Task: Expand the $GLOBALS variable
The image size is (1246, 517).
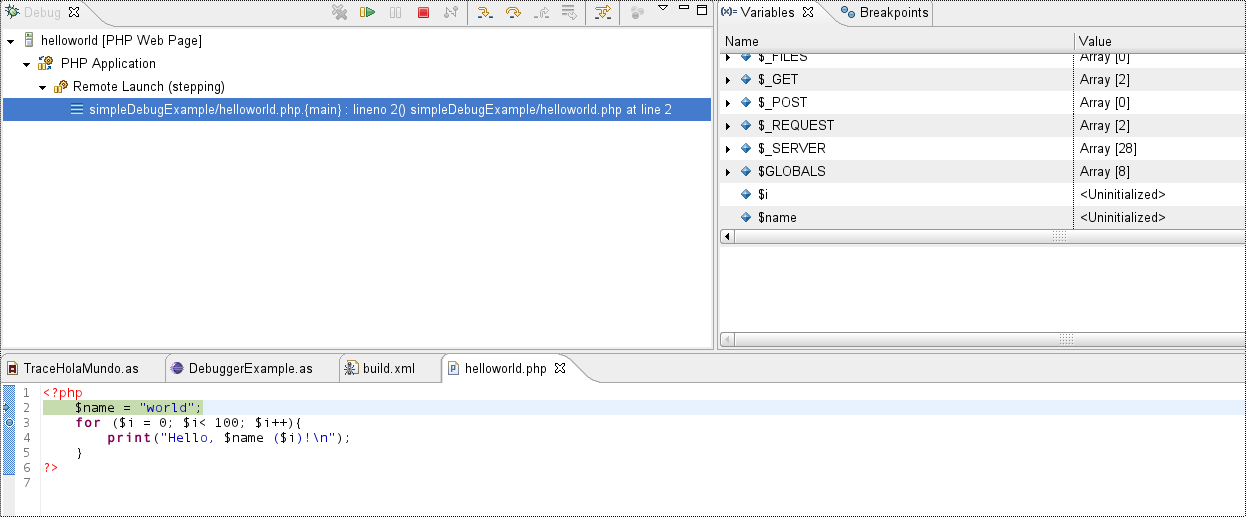Action: pyautogui.click(x=728, y=172)
